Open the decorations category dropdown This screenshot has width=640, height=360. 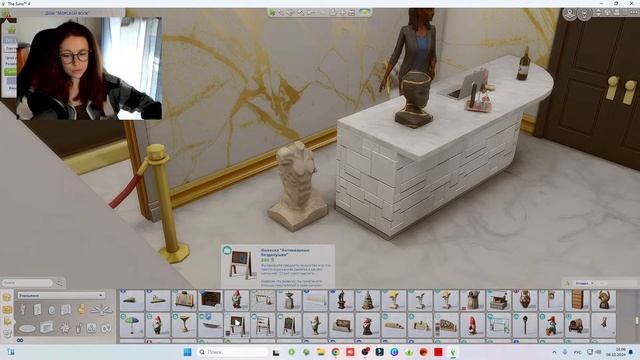[61, 295]
